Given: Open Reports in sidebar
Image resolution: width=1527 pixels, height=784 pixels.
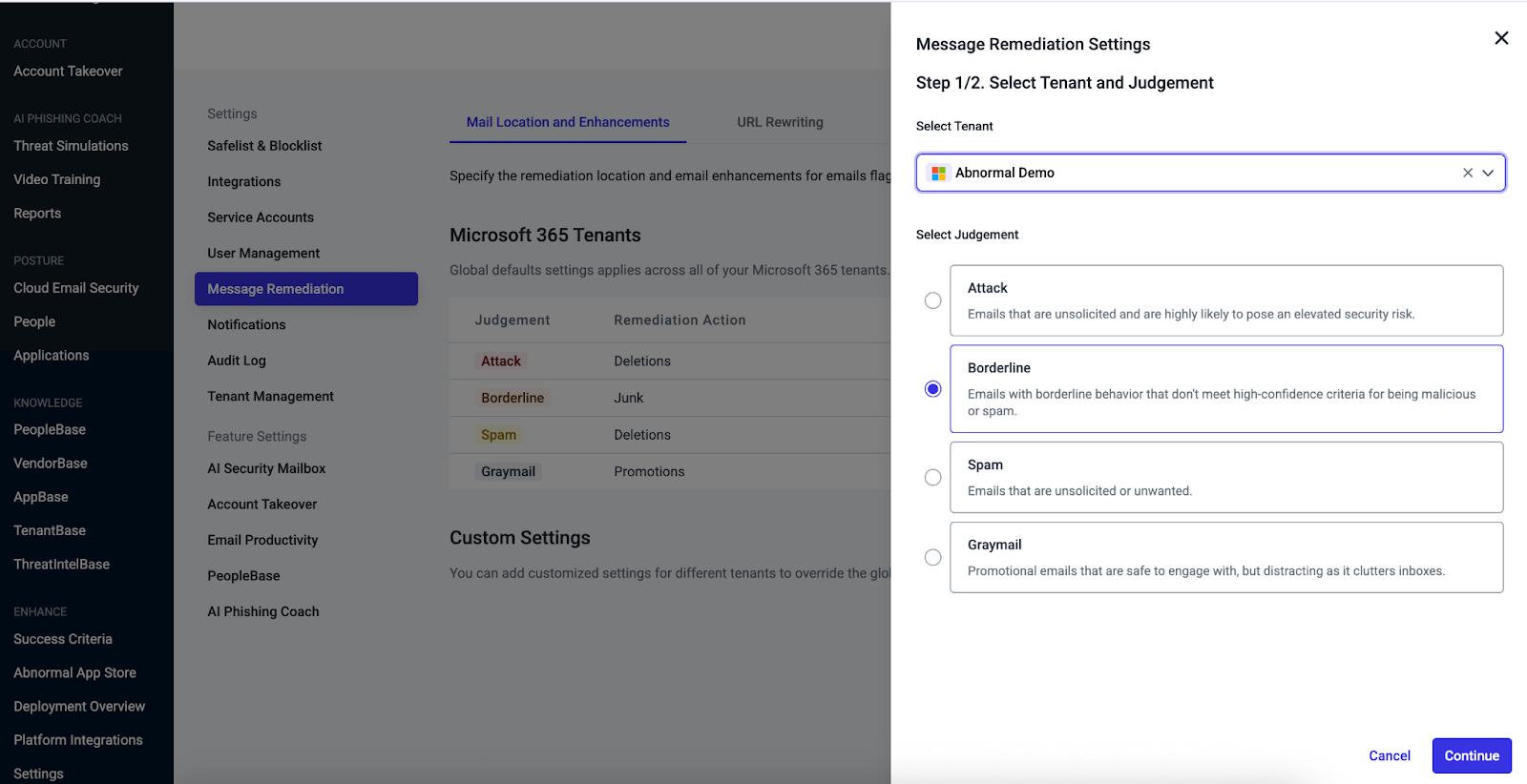Looking at the screenshot, I should (37, 214).
